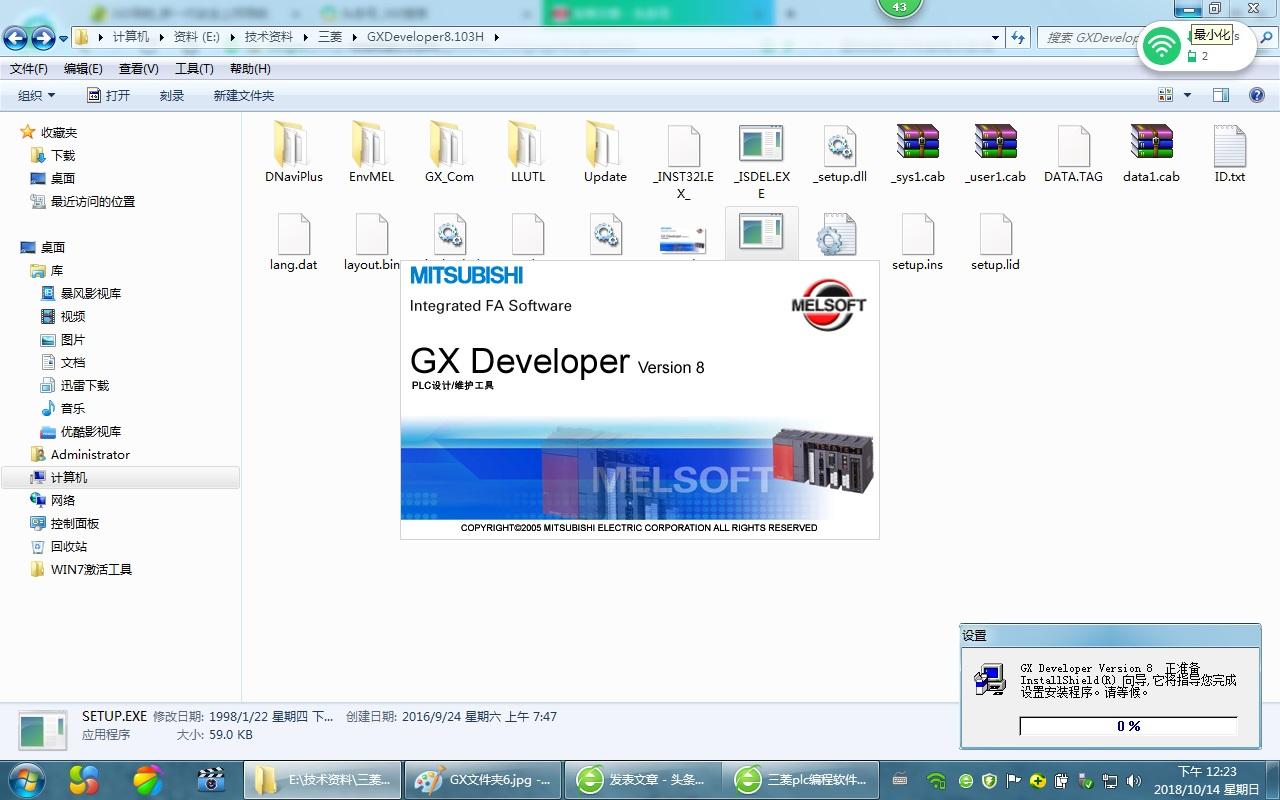
Task: Select 控制面板 in the navigation pane
Action: 75,524
